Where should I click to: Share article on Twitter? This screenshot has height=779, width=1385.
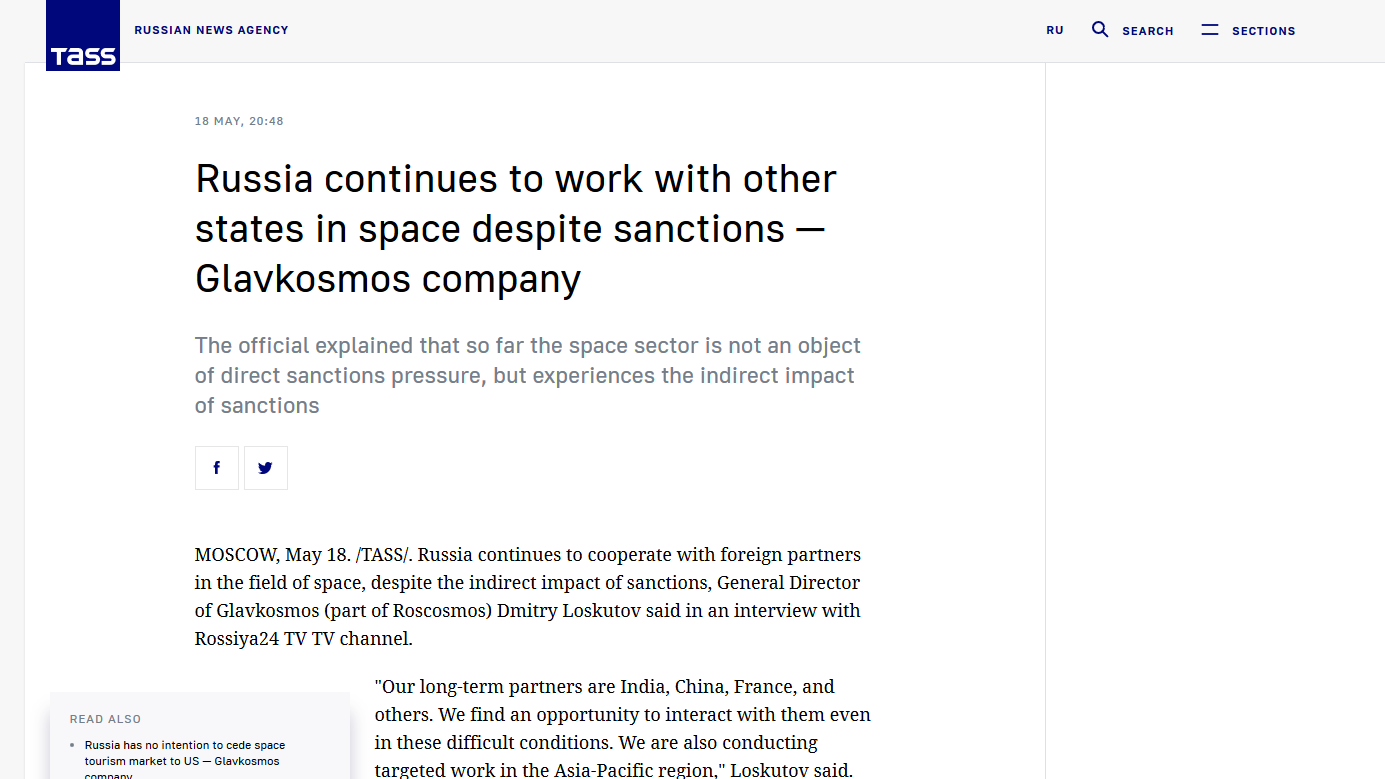pyautogui.click(x=266, y=468)
